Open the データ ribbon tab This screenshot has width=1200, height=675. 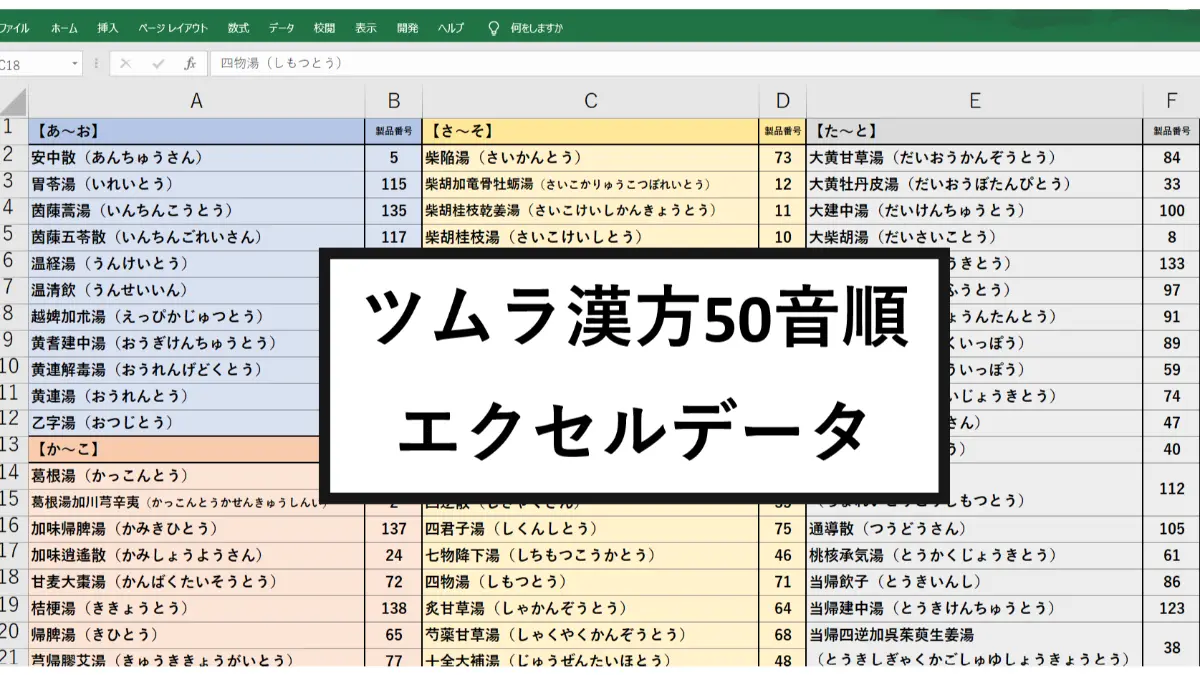[x=282, y=29]
